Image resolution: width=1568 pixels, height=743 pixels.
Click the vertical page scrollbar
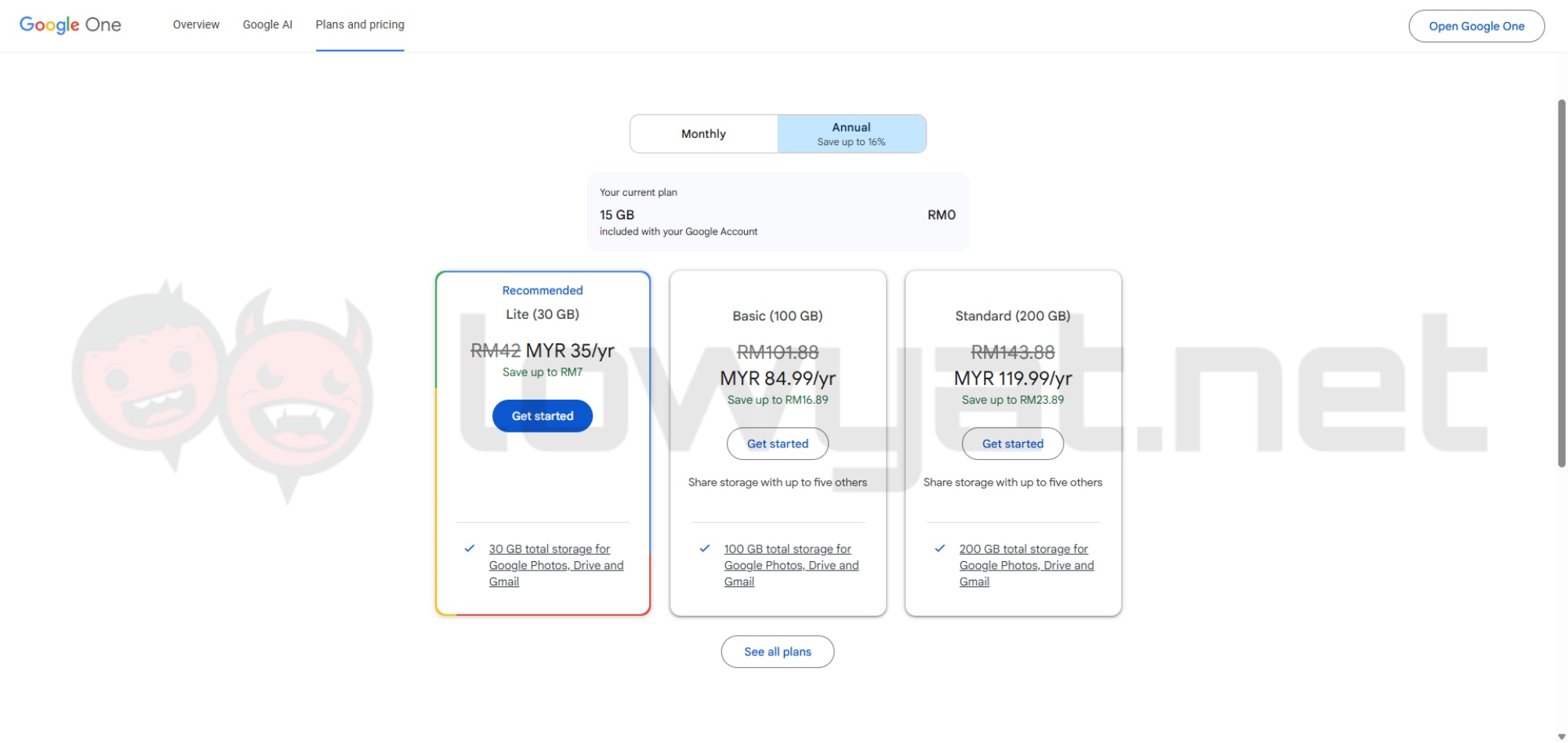click(x=1561, y=282)
